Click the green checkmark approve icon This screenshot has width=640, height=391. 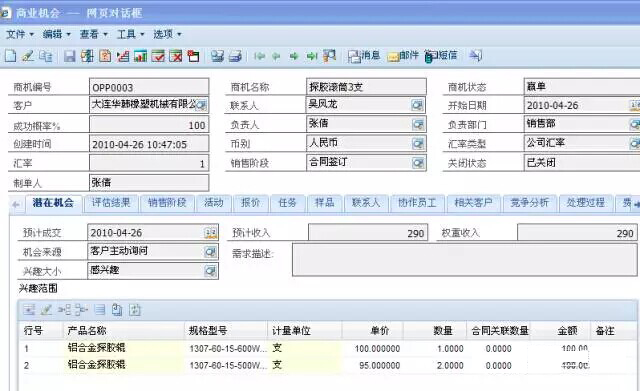(x=158, y=56)
